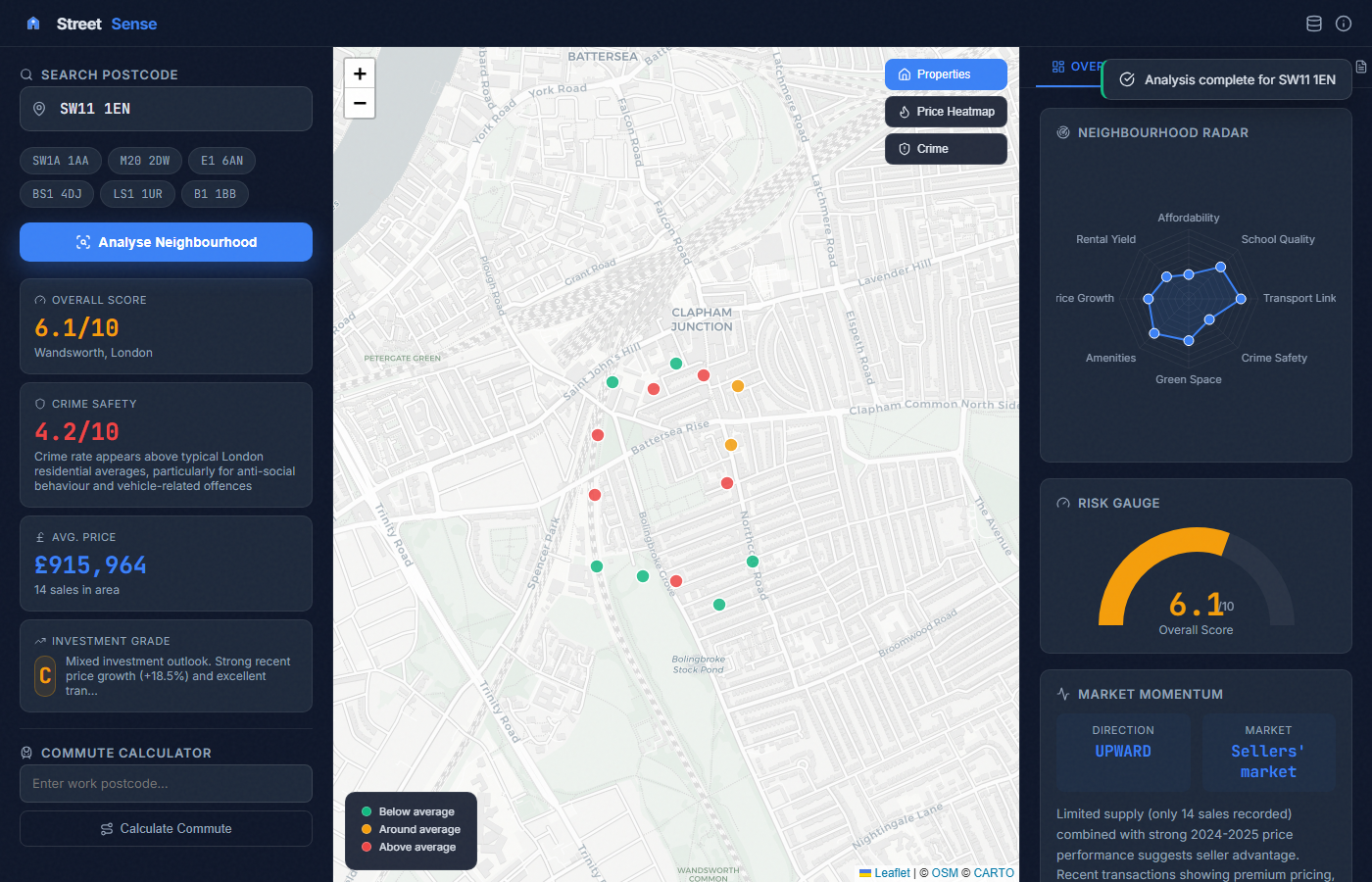Screen dimensions: 1372x882
Task: Open the report document icon beside Overview
Action: tap(1359, 66)
